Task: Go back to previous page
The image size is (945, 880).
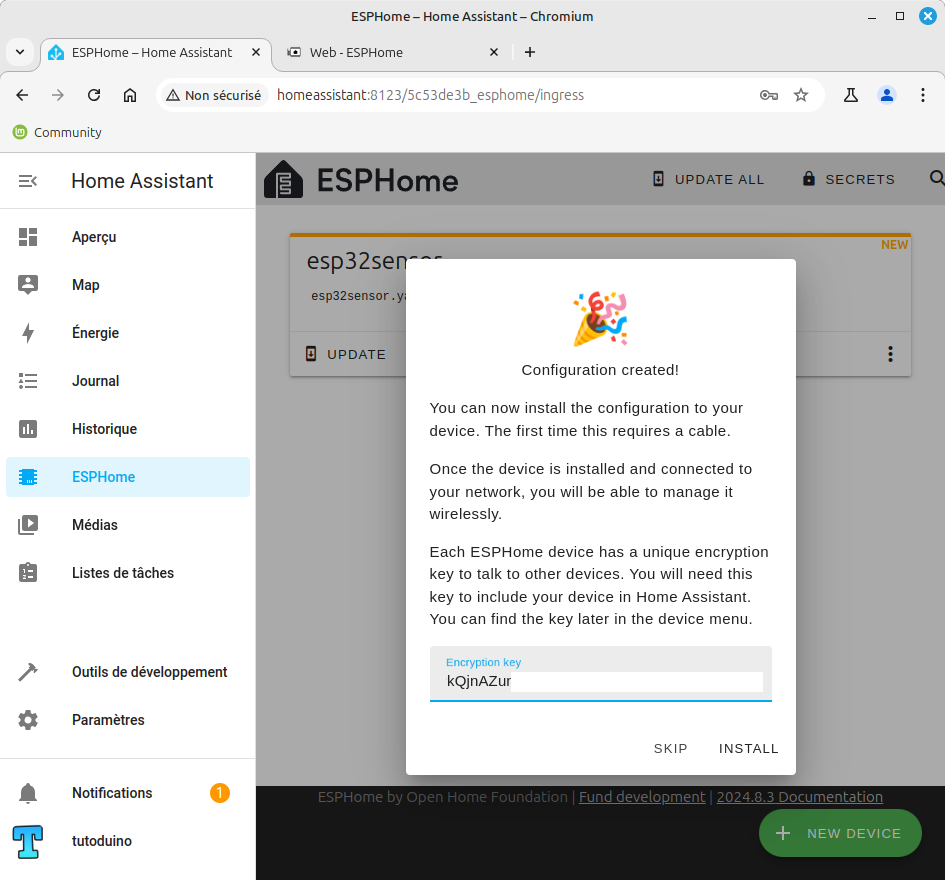Action: pyautogui.click(x=22, y=95)
